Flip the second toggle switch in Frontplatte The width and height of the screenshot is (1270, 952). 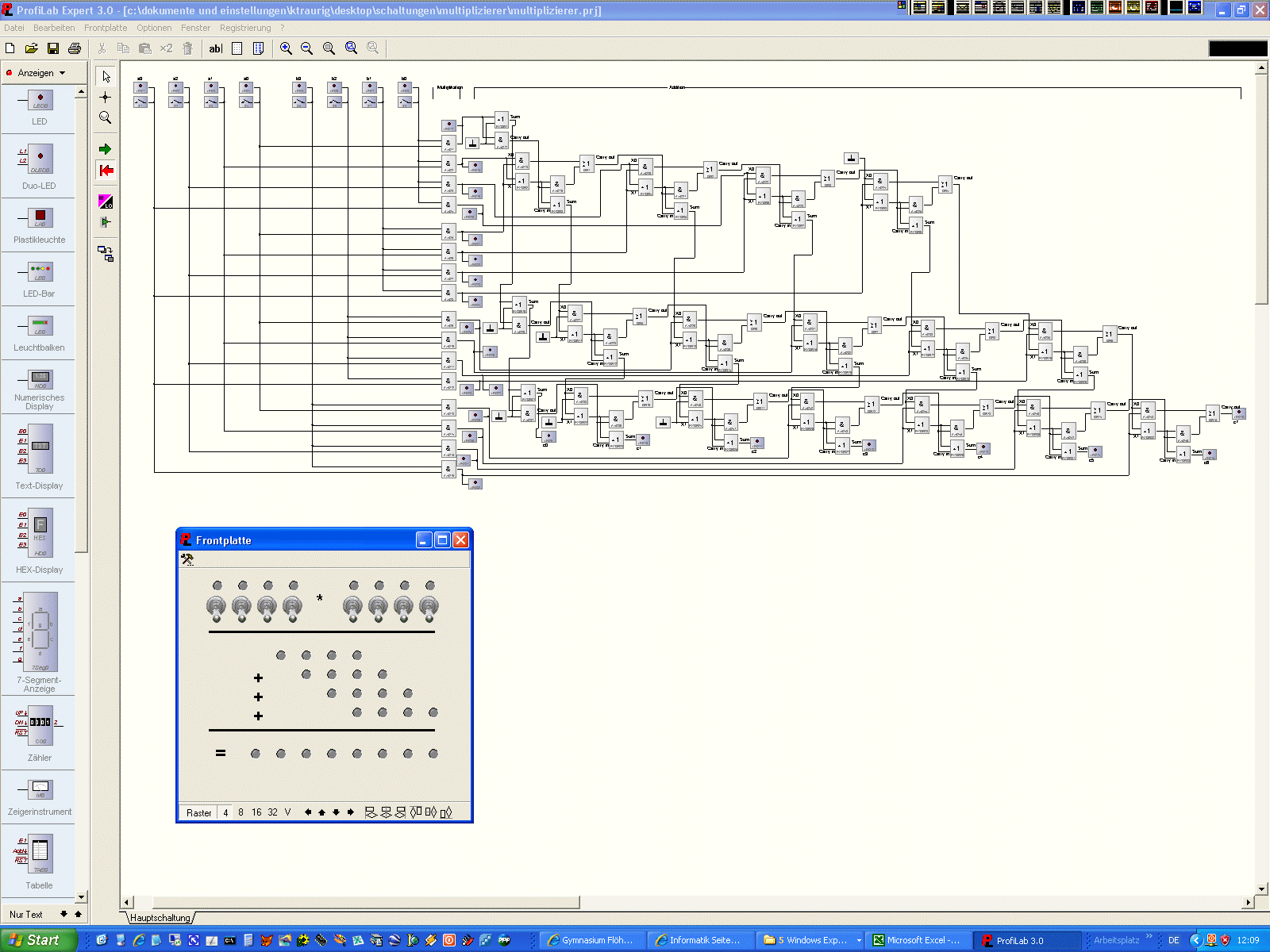click(x=242, y=608)
